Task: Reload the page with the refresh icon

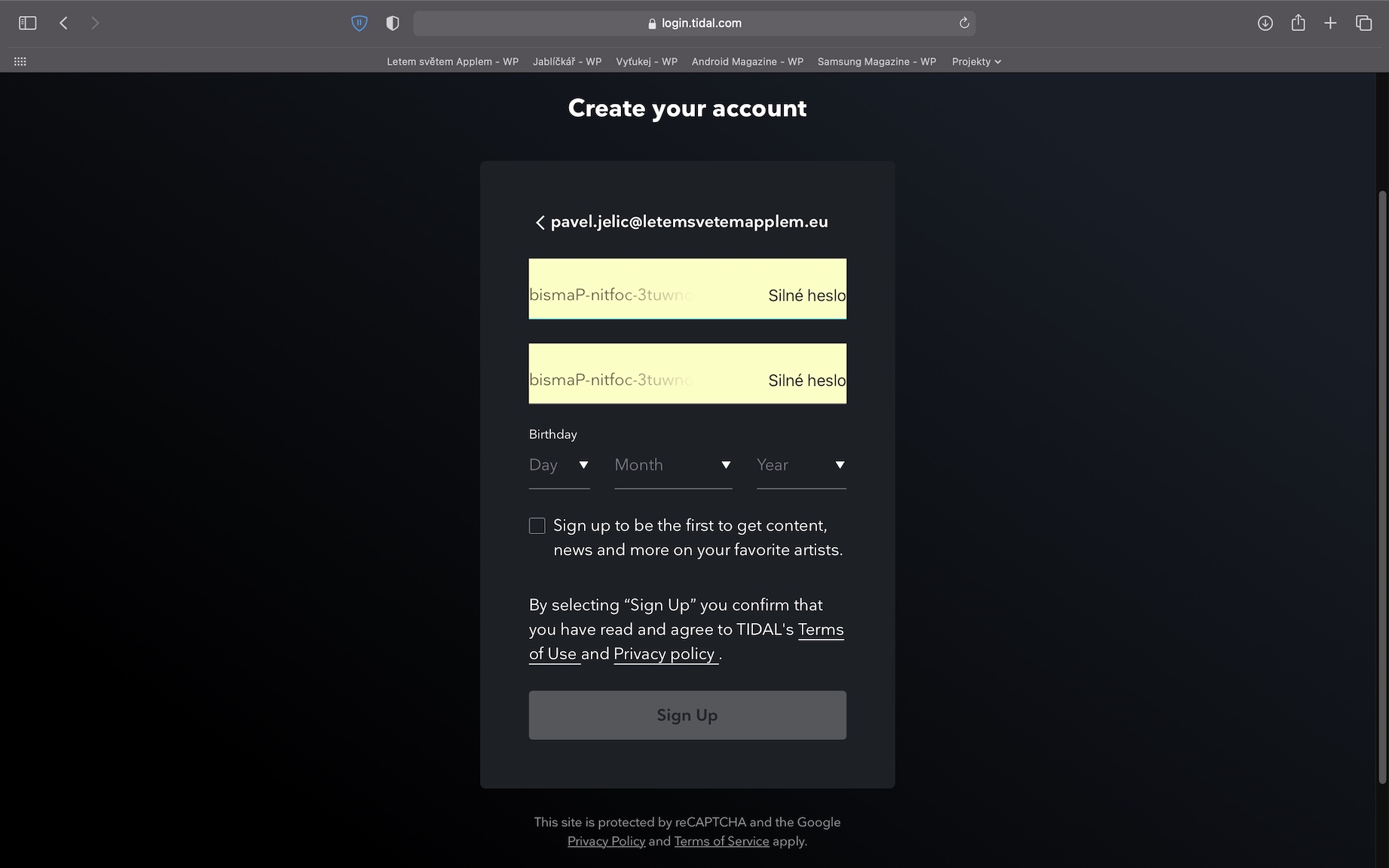Action: coord(964,23)
